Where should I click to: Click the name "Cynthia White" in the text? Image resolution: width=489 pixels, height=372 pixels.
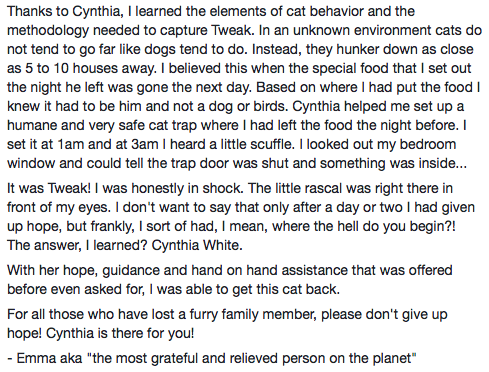(196, 245)
